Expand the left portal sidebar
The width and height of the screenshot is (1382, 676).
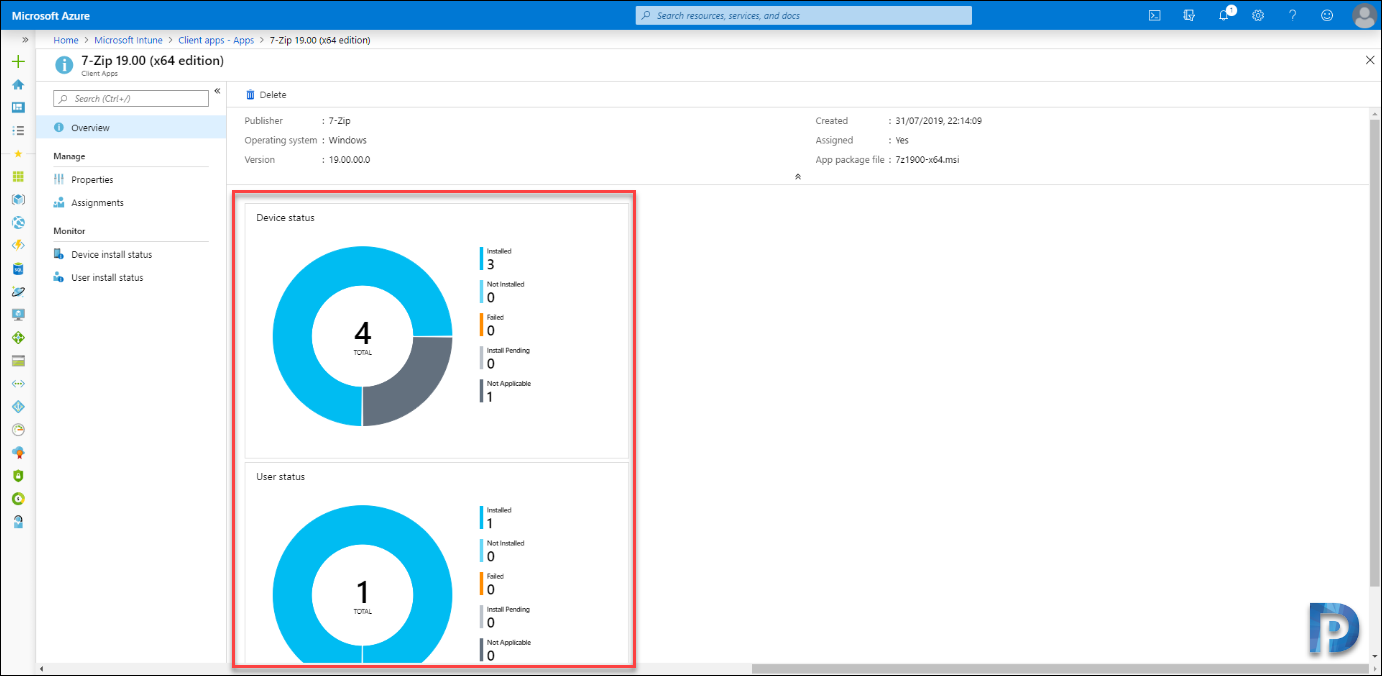tap(25, 40)
